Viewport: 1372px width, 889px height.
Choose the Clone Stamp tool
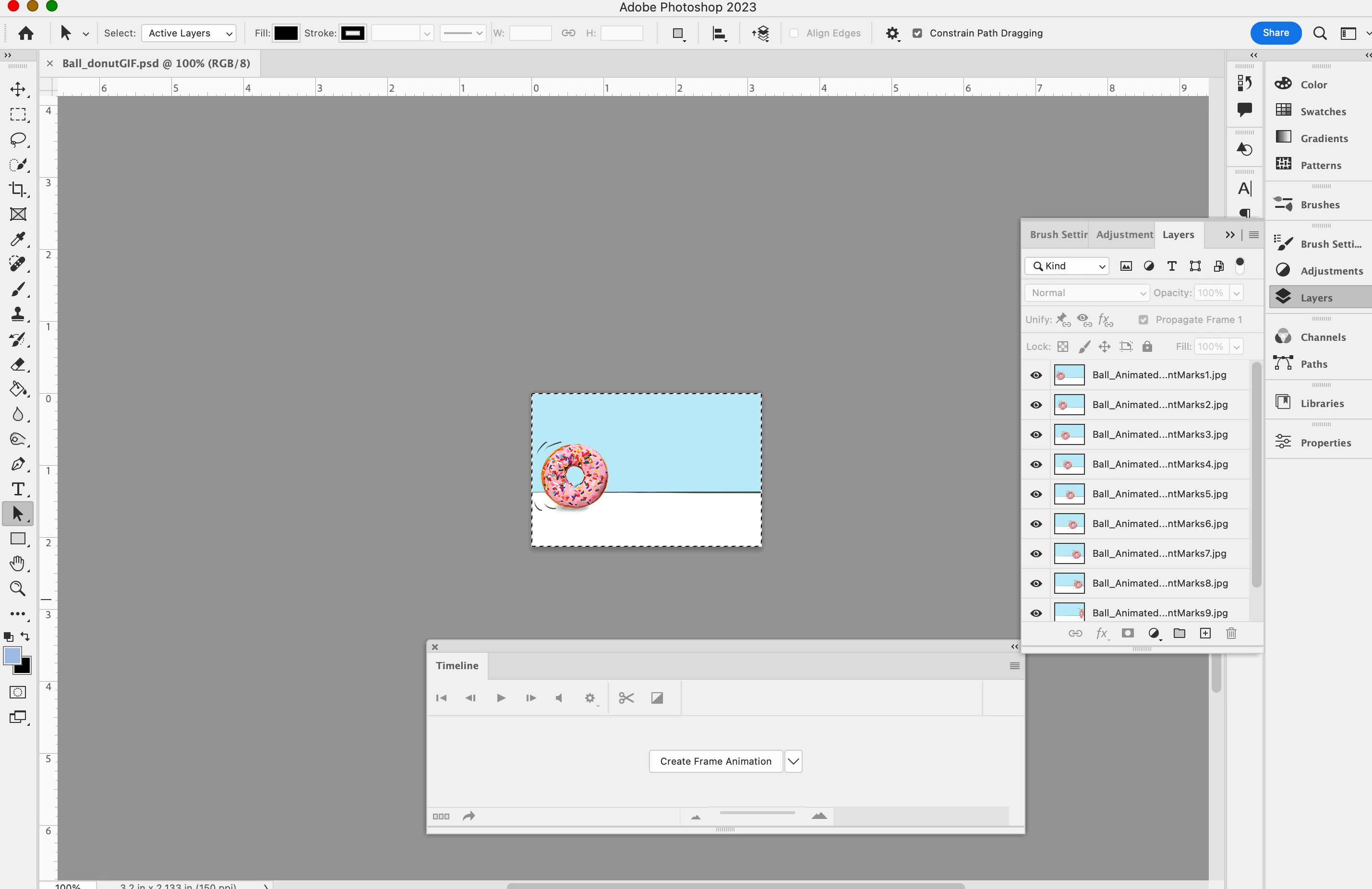[18, 314]
